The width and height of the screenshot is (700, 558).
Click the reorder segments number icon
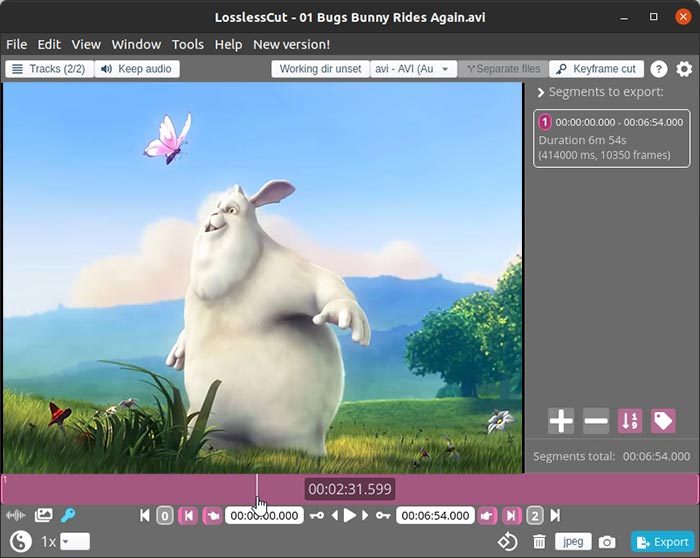(629, 421)
